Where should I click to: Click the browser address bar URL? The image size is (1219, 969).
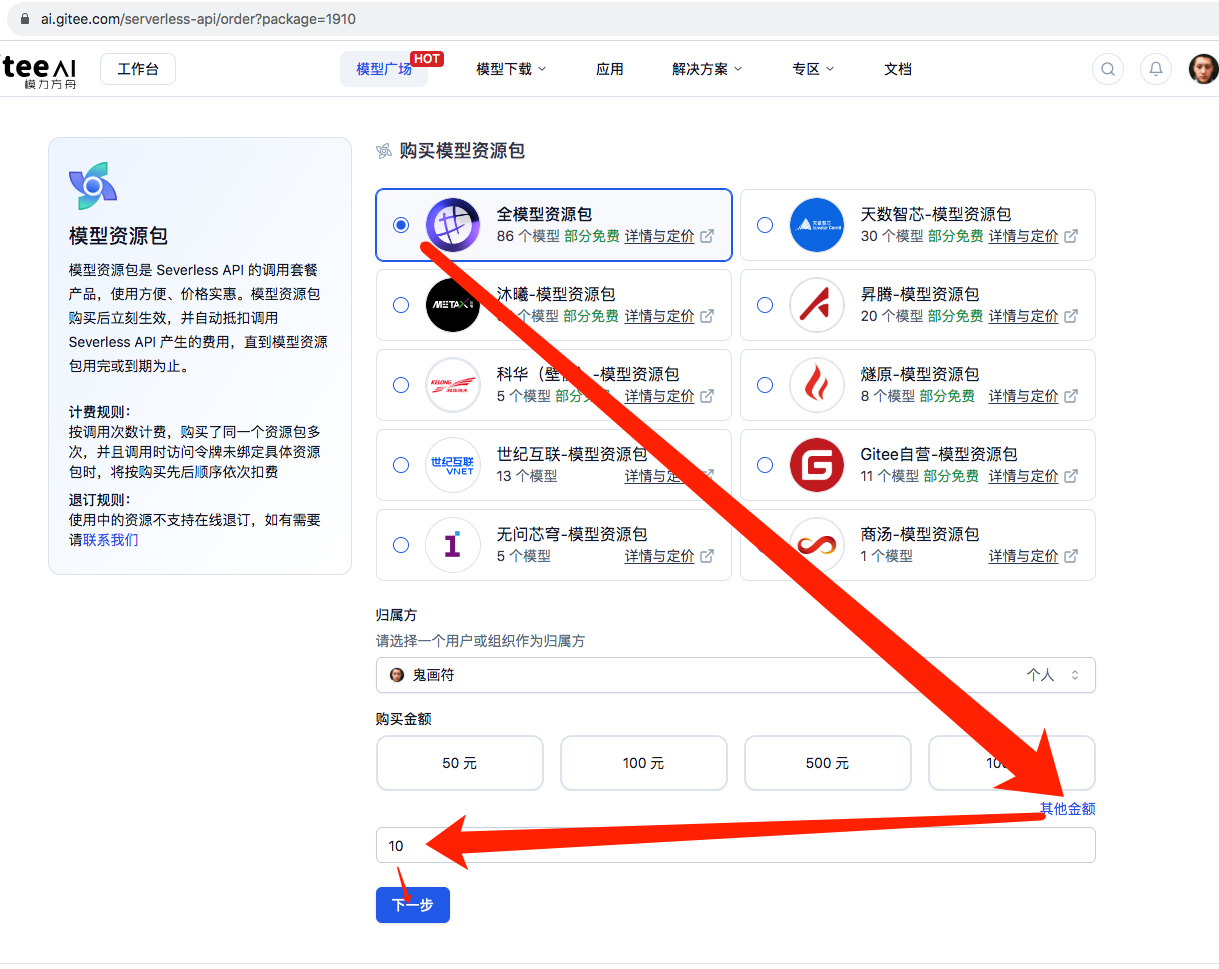tap(198, 19)
